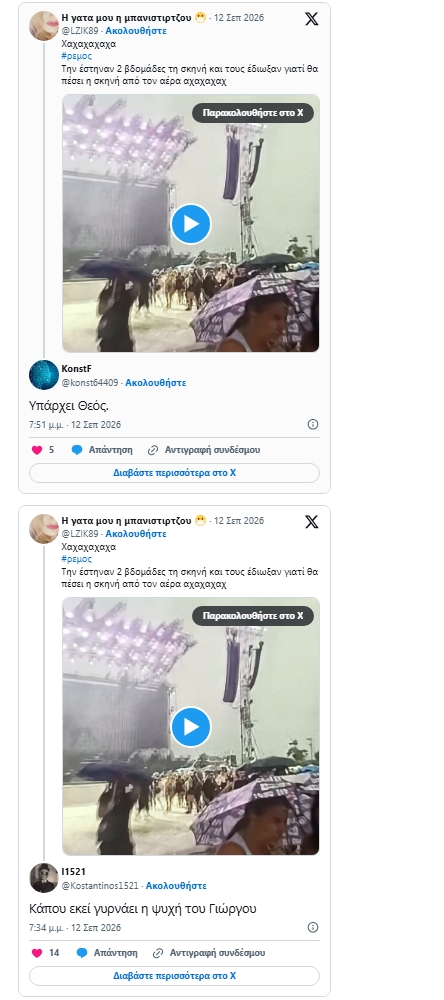This screenshot has height=1000, width=444.
Task: Open I1521's profile avatar
Action: pyautogui.click(x=44, y=878)
